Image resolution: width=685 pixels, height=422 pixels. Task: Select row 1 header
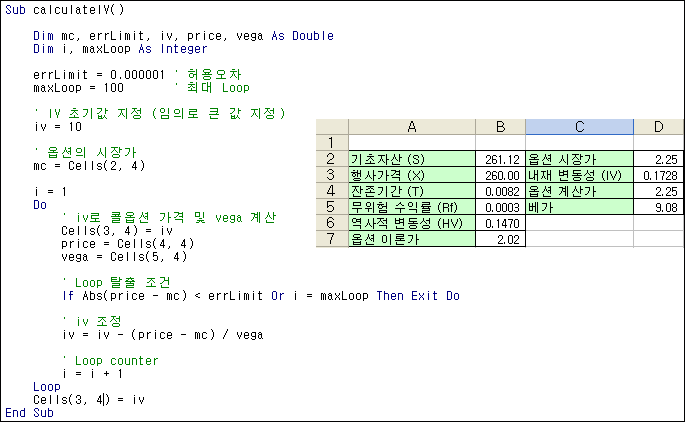coord(330,143)
